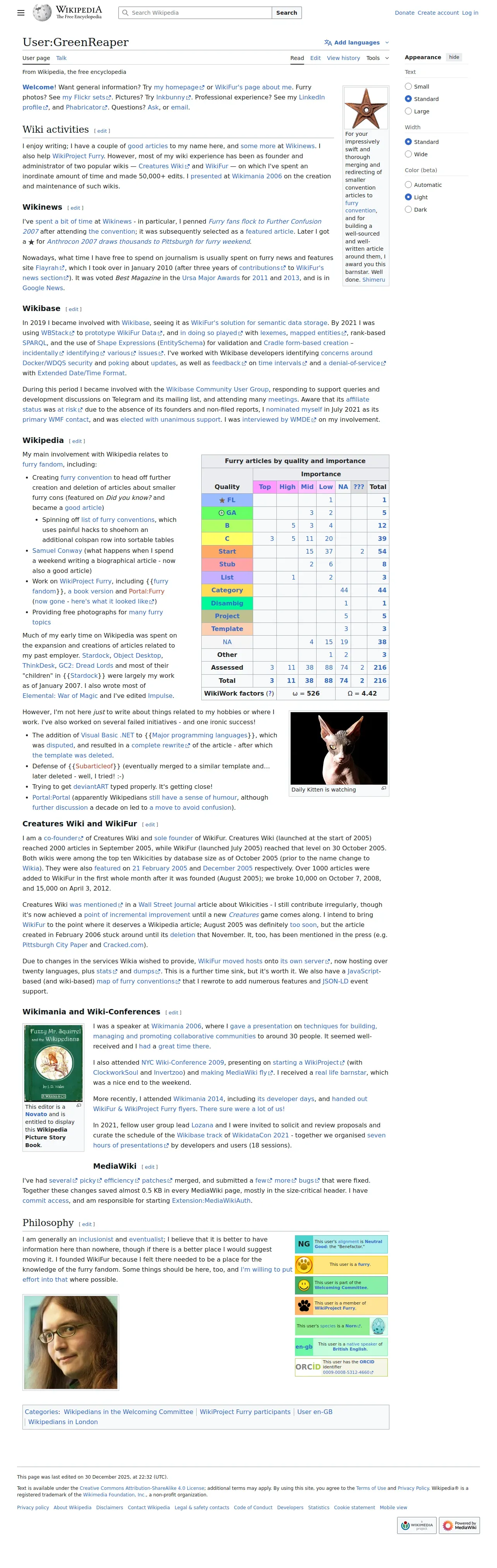Click the Wikimedia project badge
This screenshot has height=1568, width=497.
click(416, 1525)
